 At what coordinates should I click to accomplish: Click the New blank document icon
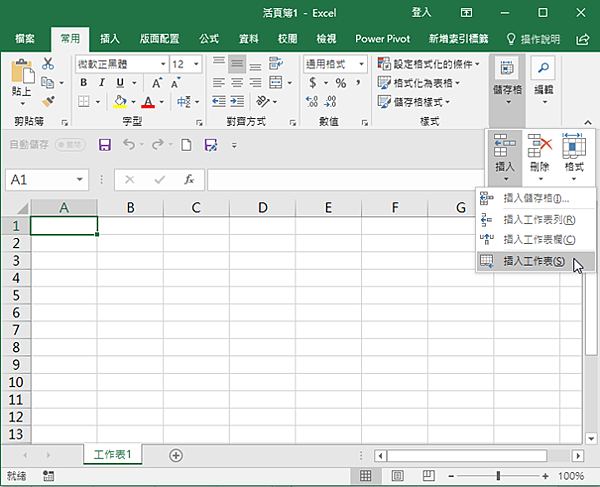(x=186, y=145)
